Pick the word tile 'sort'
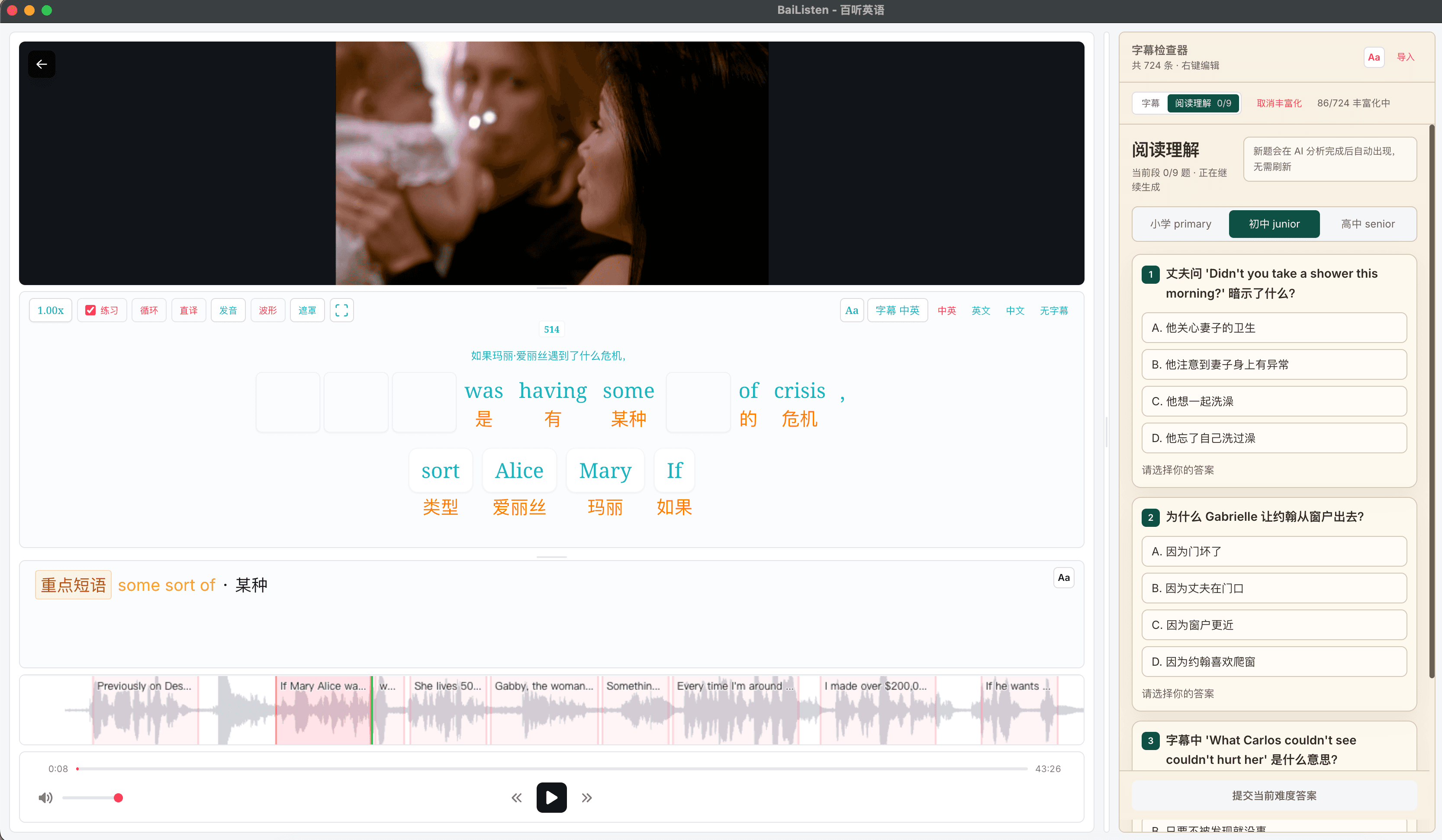The height and width of the screenshot is (840, 1442). tap(441, 471)
